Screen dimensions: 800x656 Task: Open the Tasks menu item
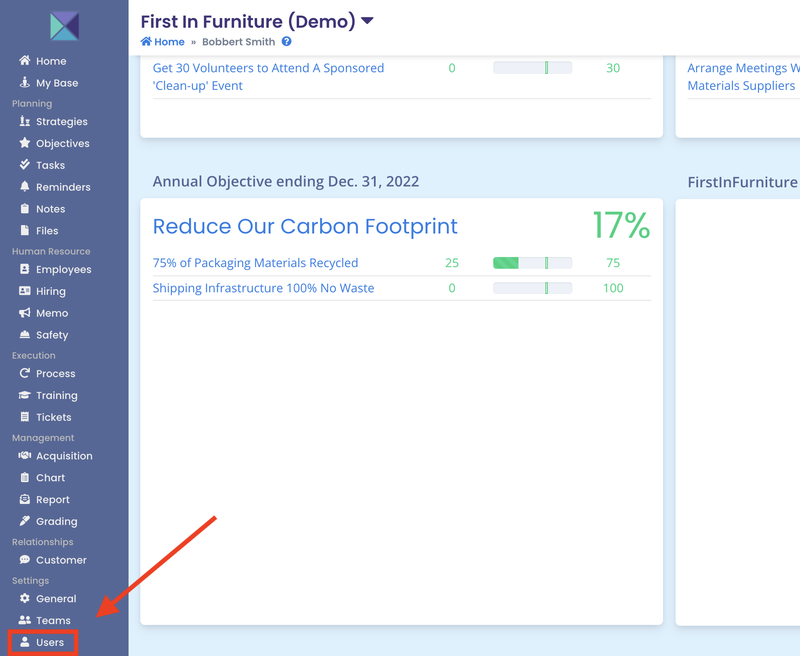tap(50, 166)
